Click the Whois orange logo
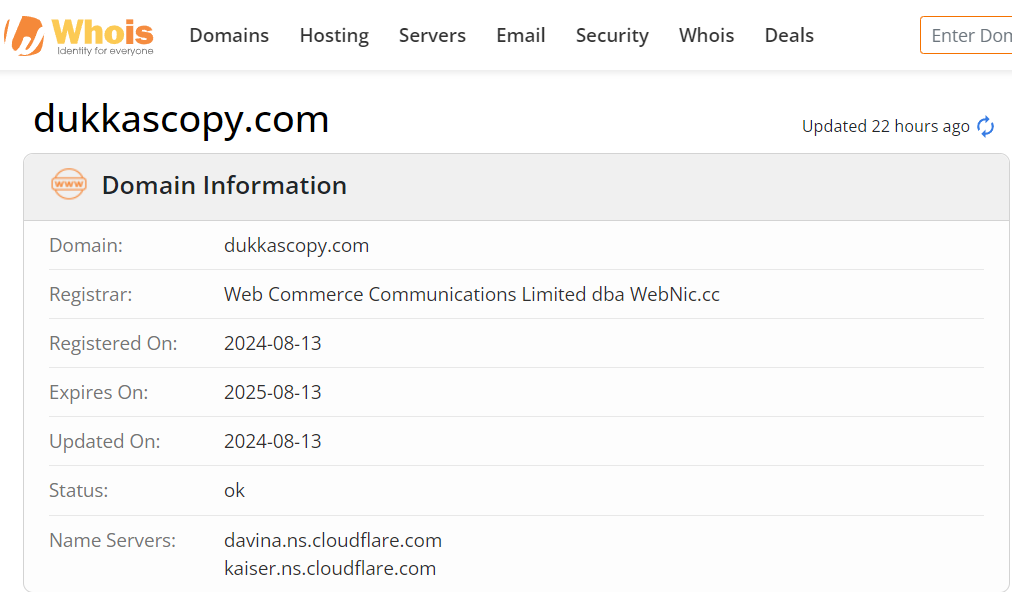The image size is (1012, 592). tap(79, 36)
